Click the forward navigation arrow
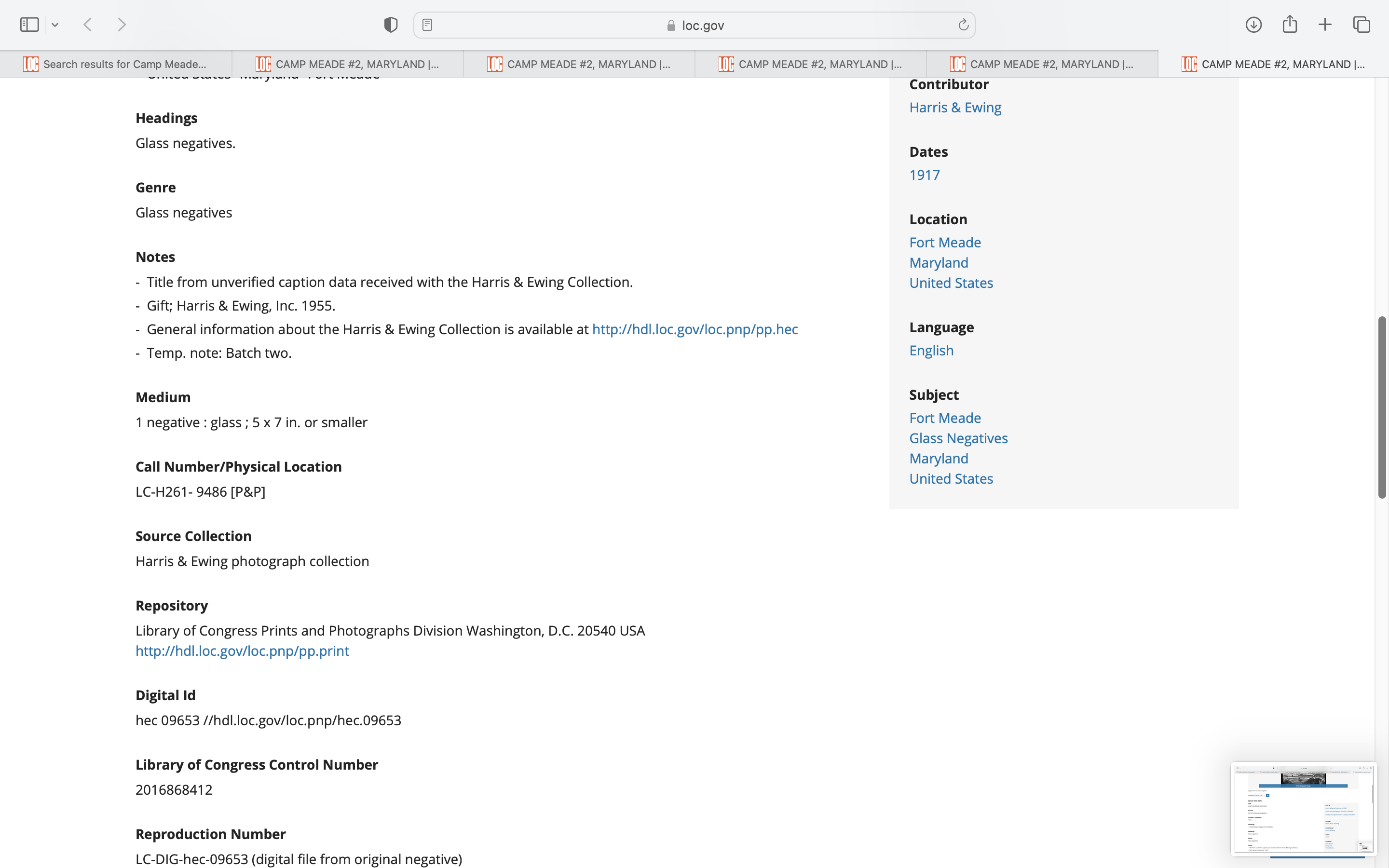This screenshot has width=1389, height=868. click(122, 25)
